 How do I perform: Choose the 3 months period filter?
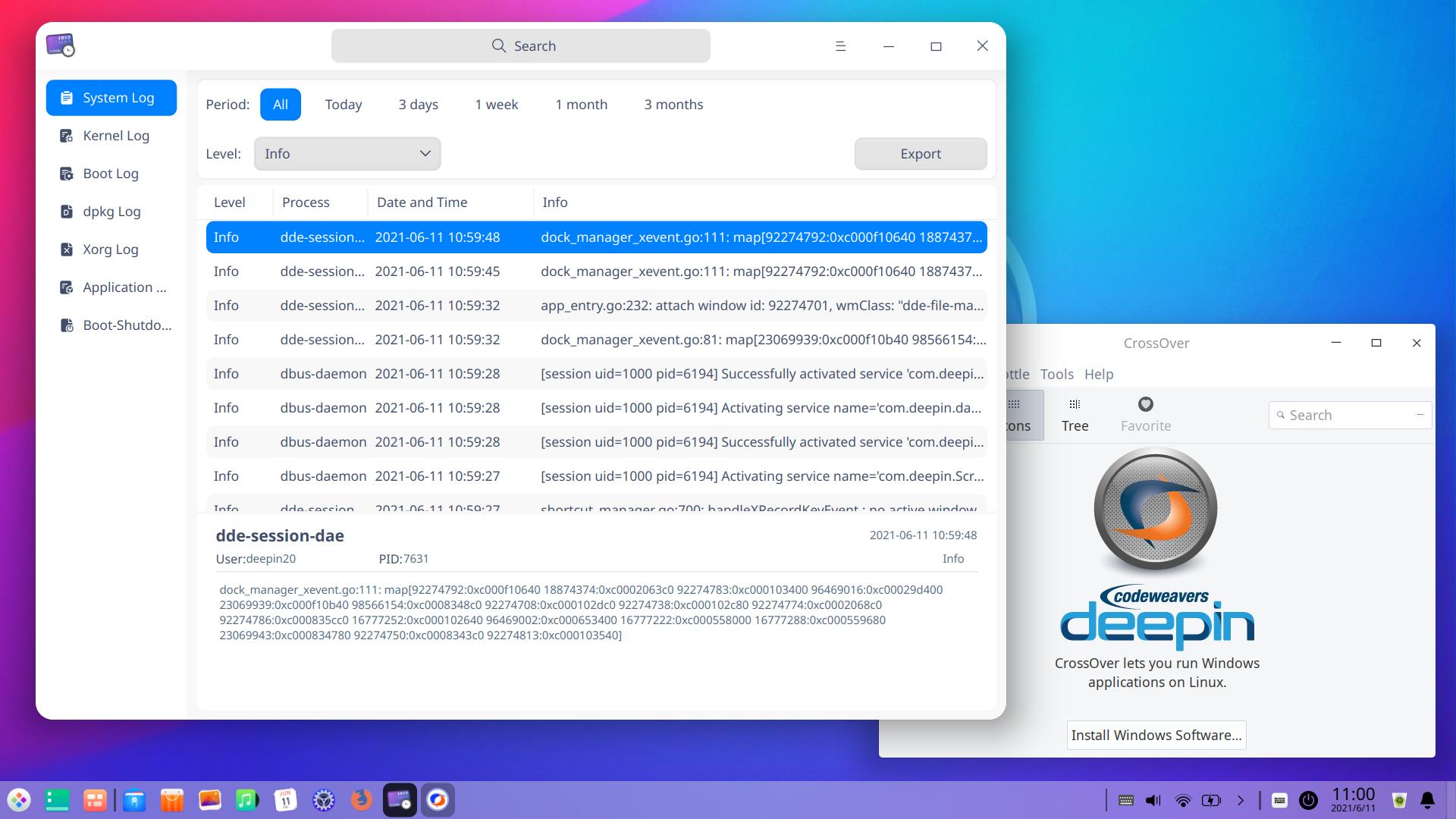click(673, 105)
